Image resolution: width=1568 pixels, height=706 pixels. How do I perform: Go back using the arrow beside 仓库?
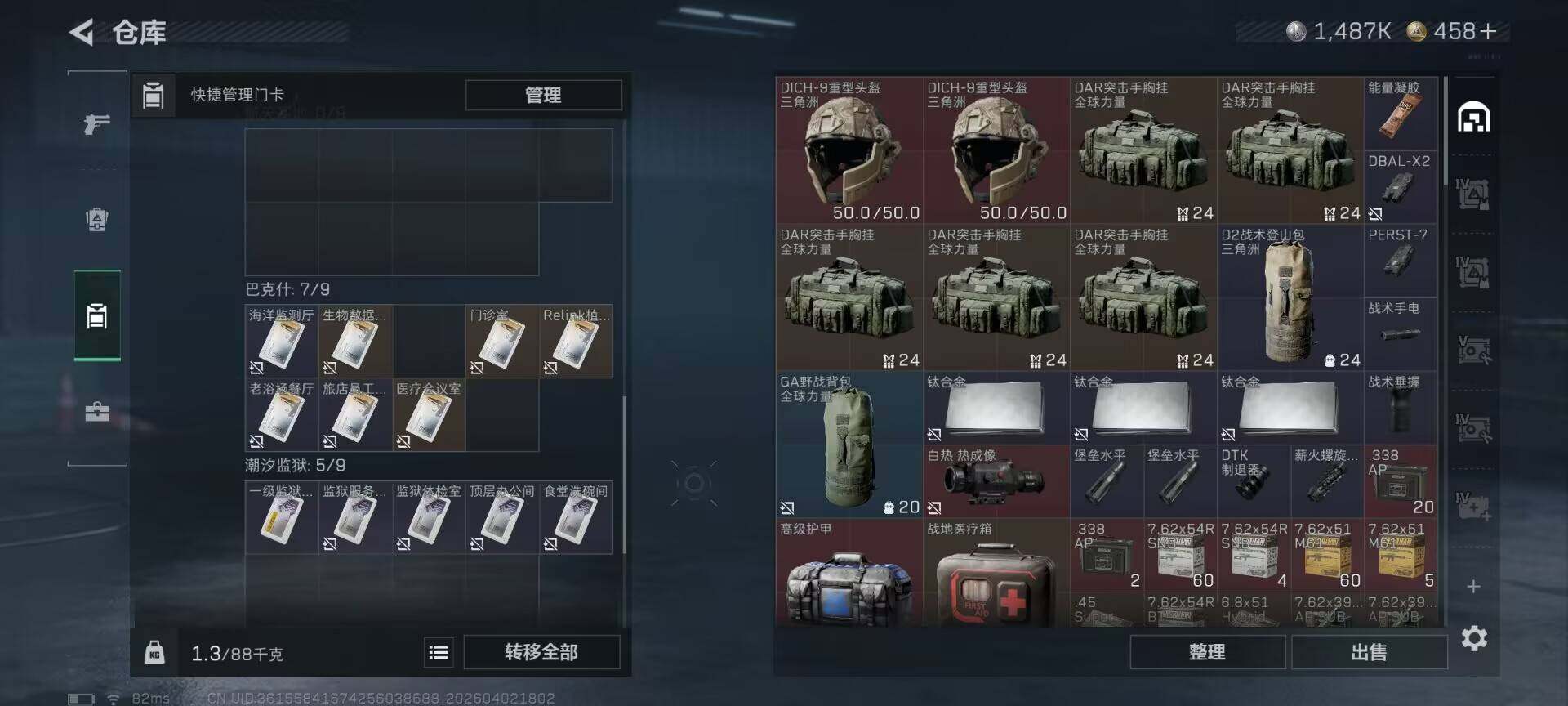pos(82,33)
